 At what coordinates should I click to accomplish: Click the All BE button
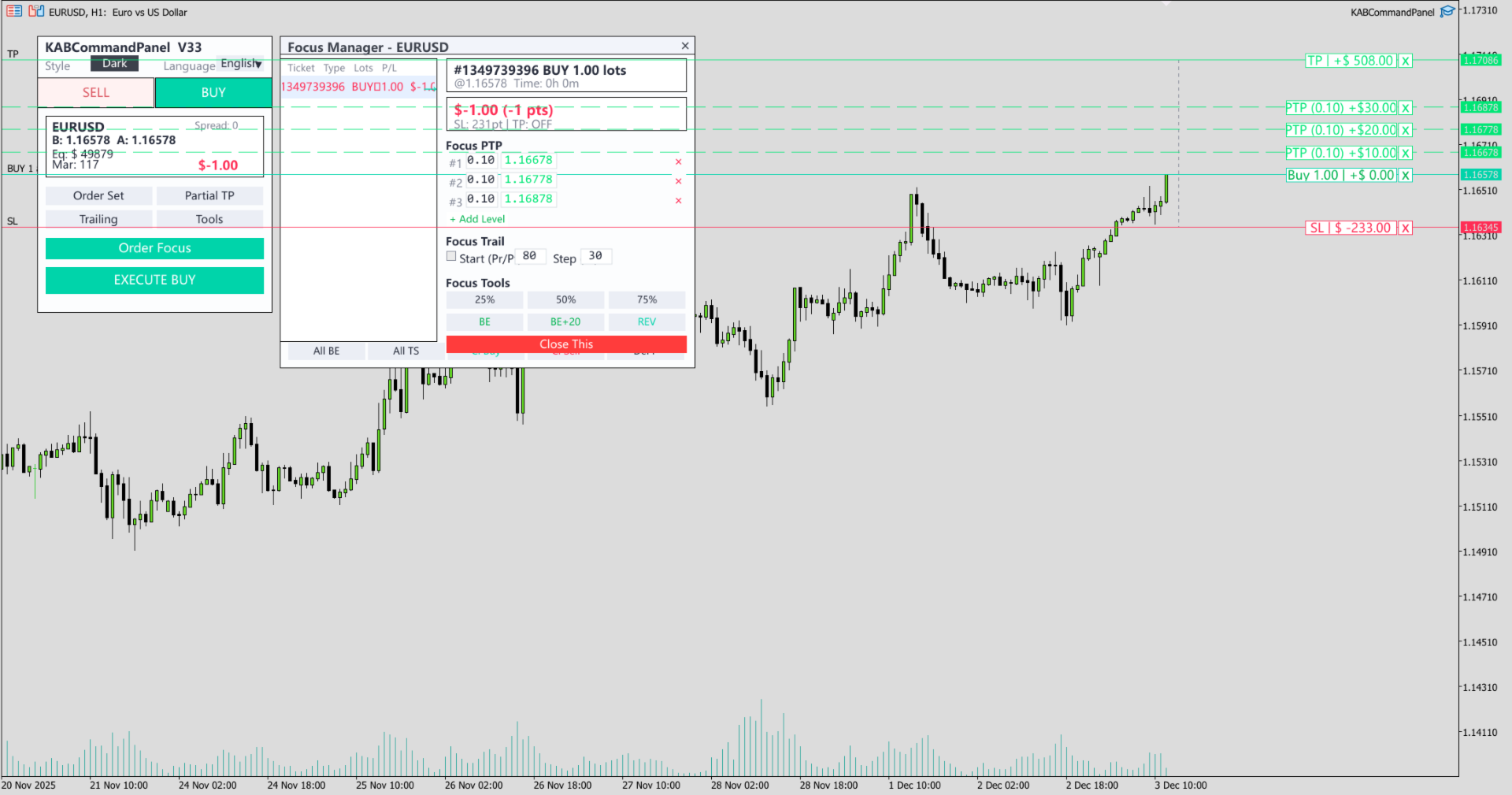pos(327,351)
